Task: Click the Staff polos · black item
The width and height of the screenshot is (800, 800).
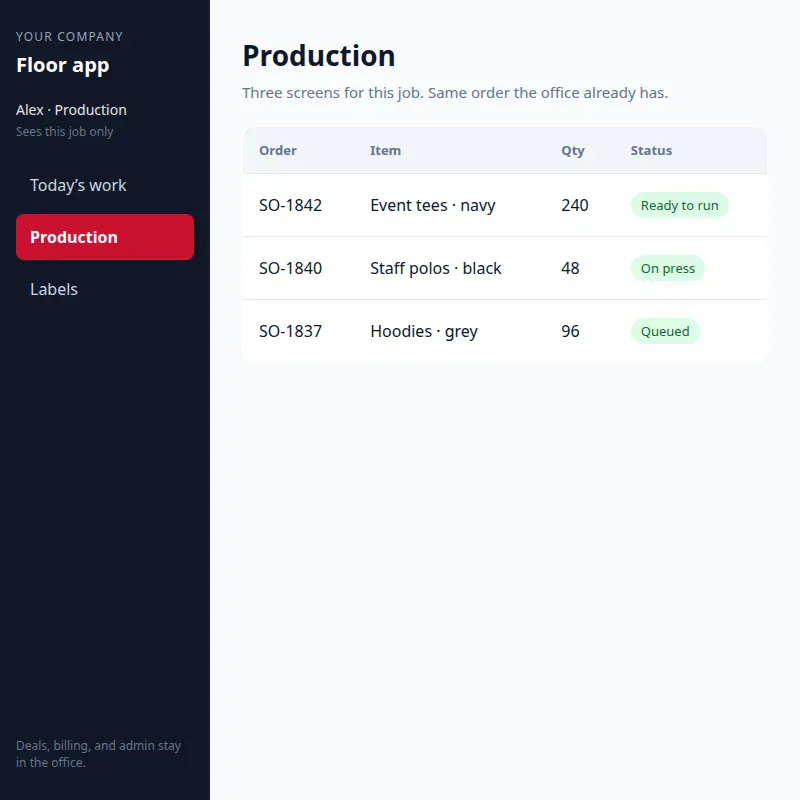Action: pyautogui.click(x=436, y=268)
